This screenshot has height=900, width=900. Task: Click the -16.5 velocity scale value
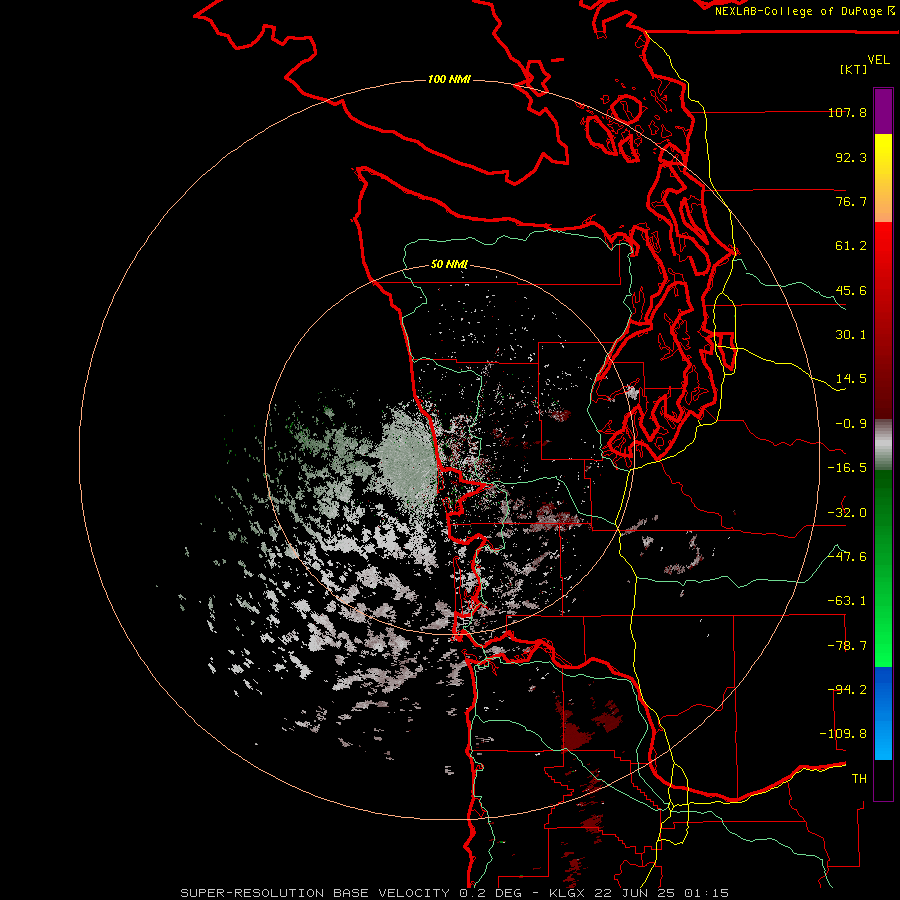click(847, 467)
